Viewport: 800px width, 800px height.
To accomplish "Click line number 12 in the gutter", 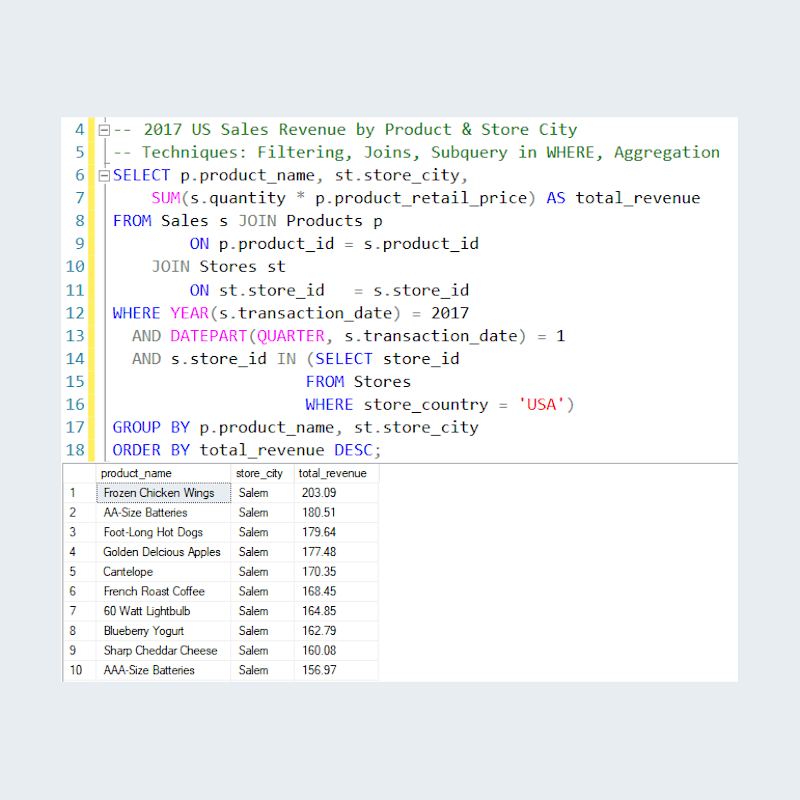I will click(75, 313).
